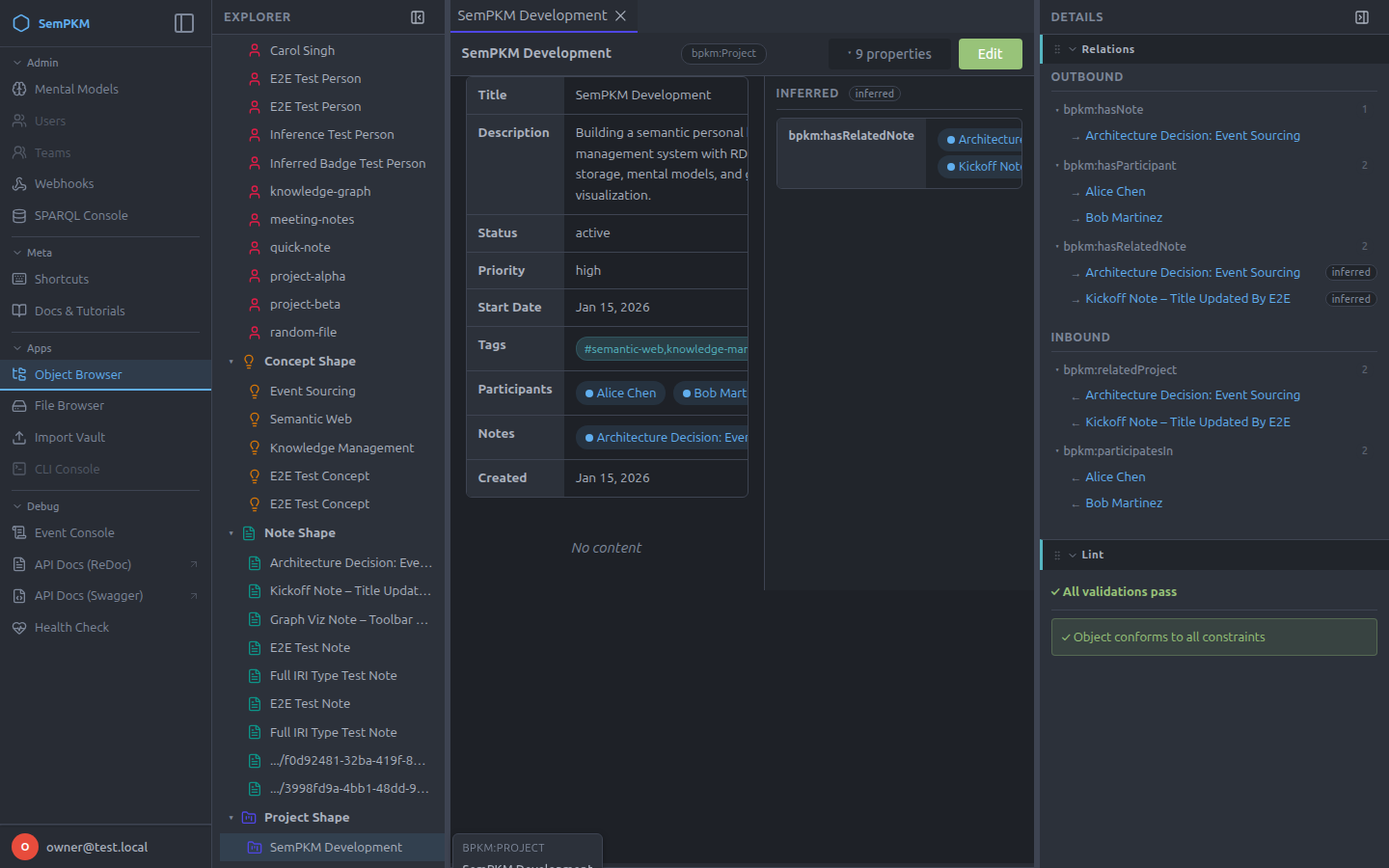1389x868 pixels.
Task: Collapse the Lint panel chevron
Action: (1073, 555)
